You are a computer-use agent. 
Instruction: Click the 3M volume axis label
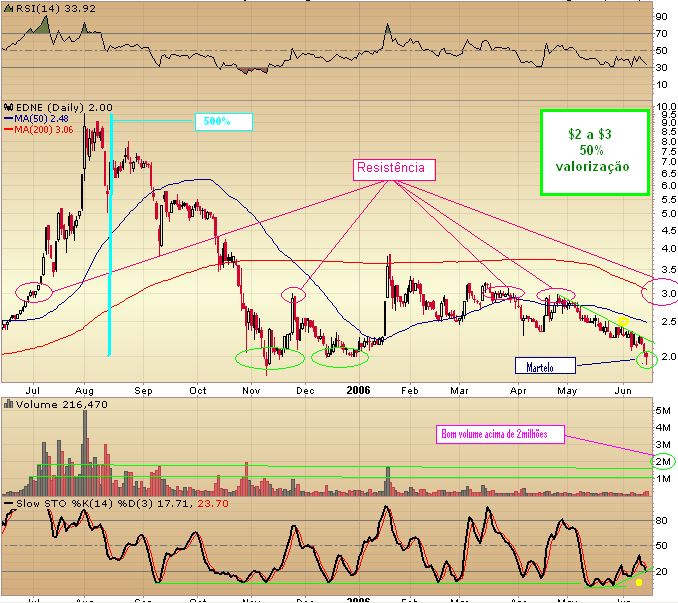(x=663, y=445)
